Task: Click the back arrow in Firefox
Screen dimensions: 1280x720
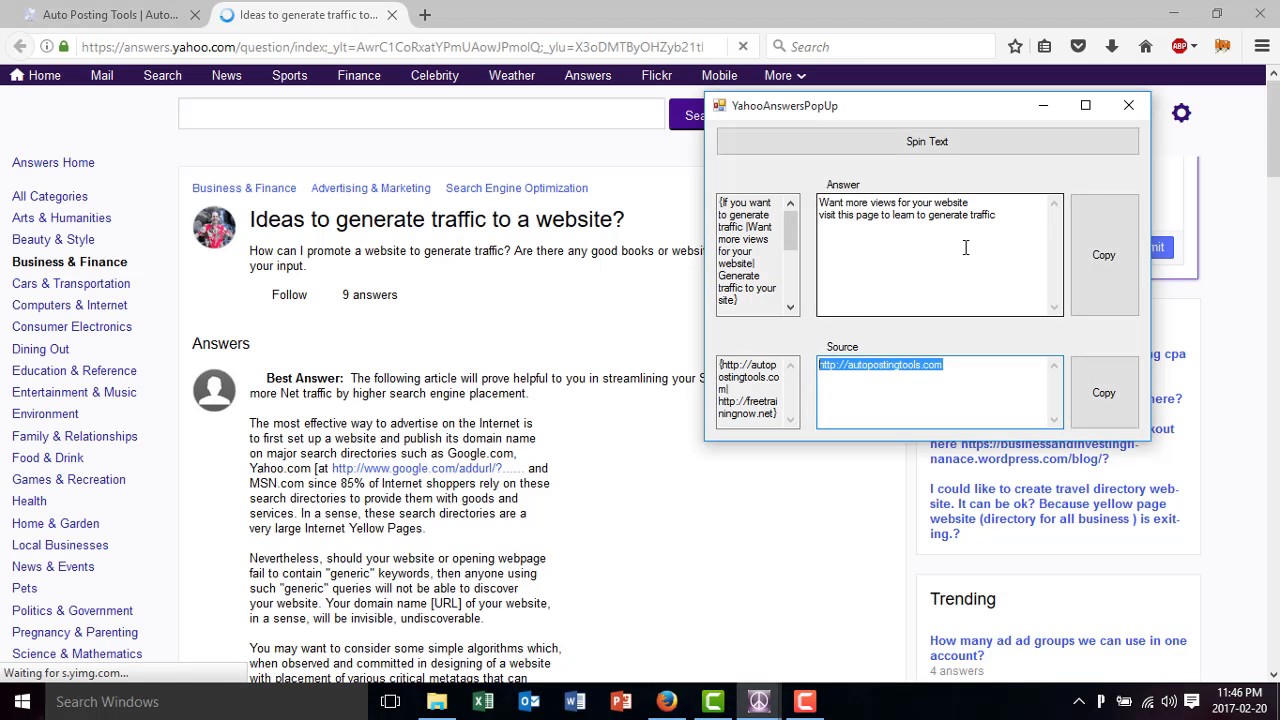Action: 20,46
